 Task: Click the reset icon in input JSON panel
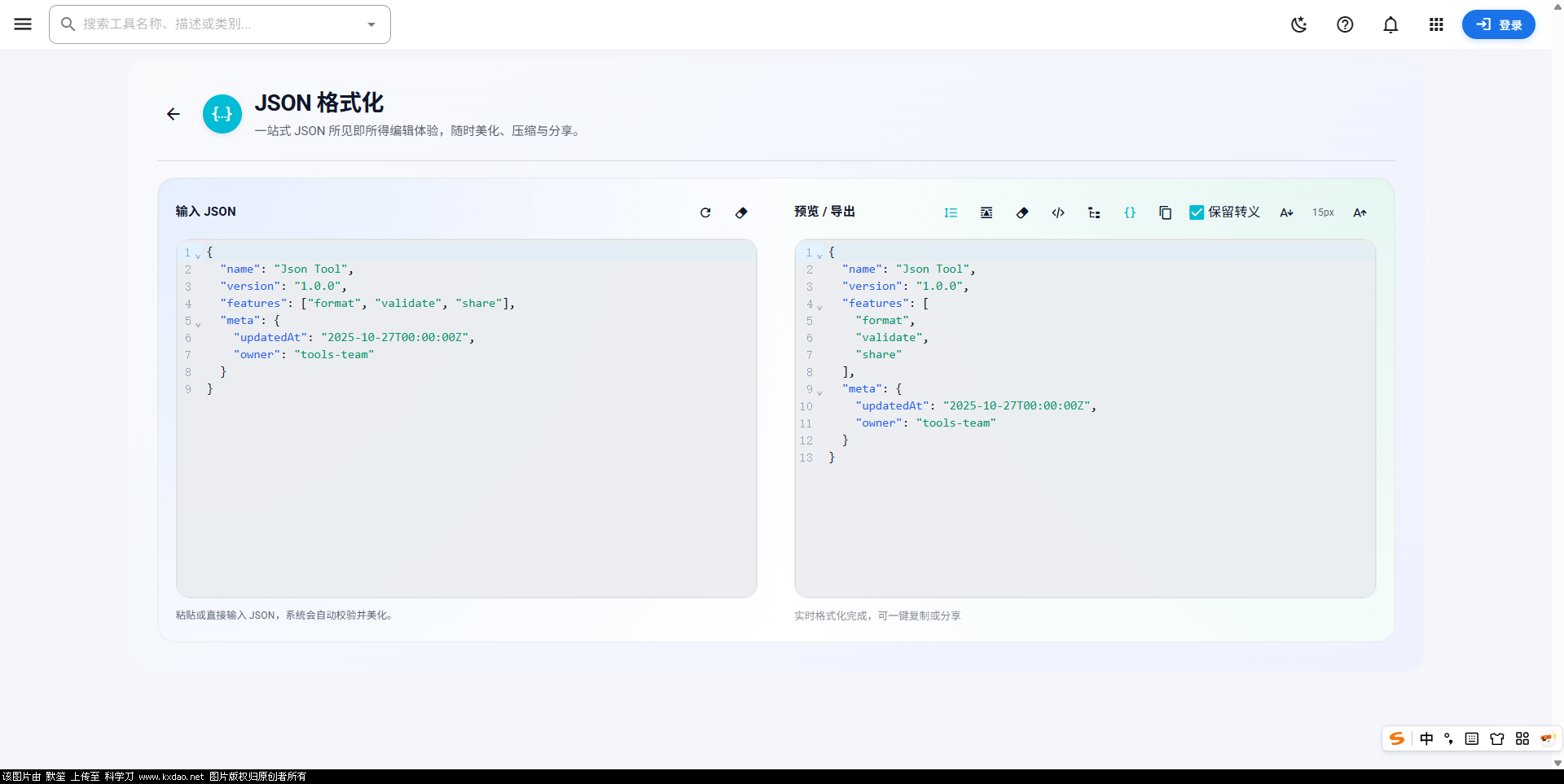(705, 212)
